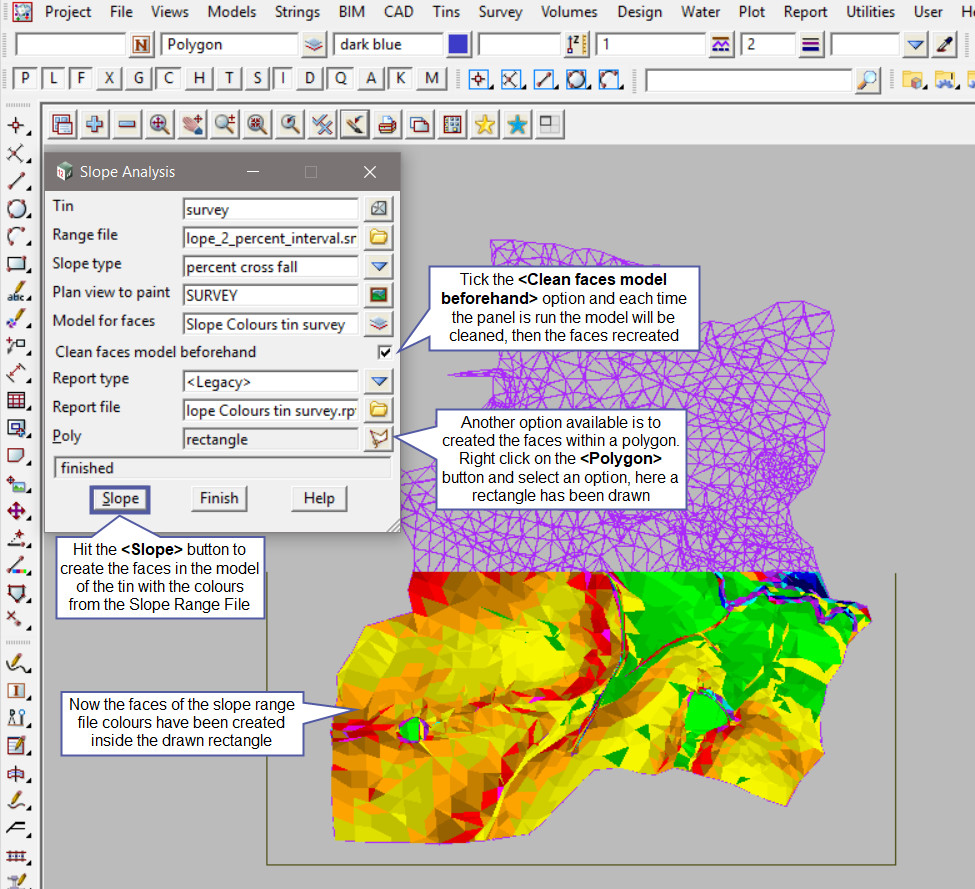
Task: Click the dark blue colour swatch
Action: click(458, 45)
